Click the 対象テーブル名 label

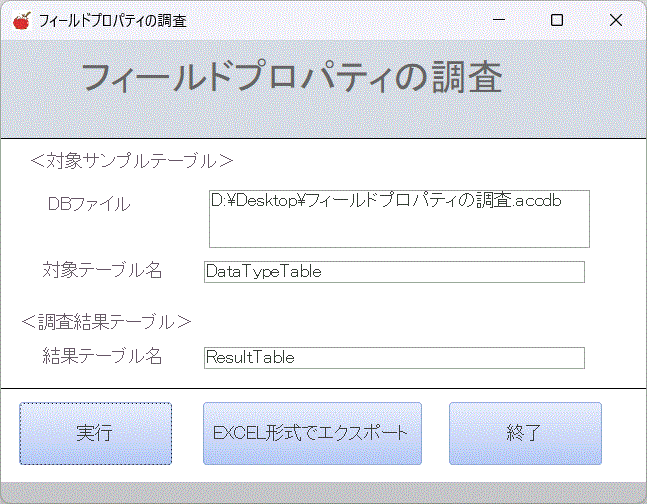pos(102,270)
